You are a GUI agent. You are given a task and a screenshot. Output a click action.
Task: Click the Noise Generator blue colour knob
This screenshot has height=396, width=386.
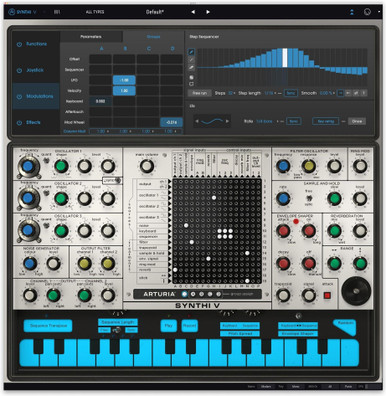(30, 263)
